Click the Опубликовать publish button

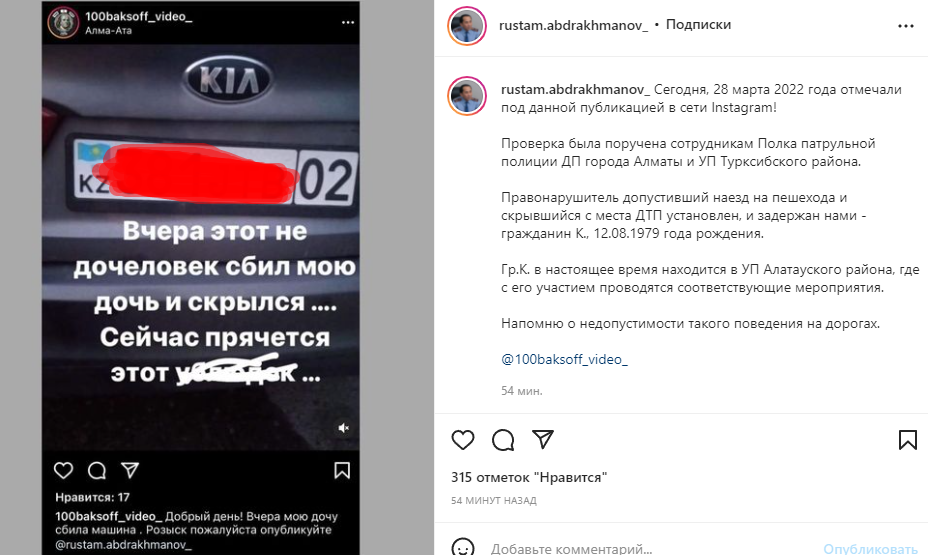coord(871,548)
